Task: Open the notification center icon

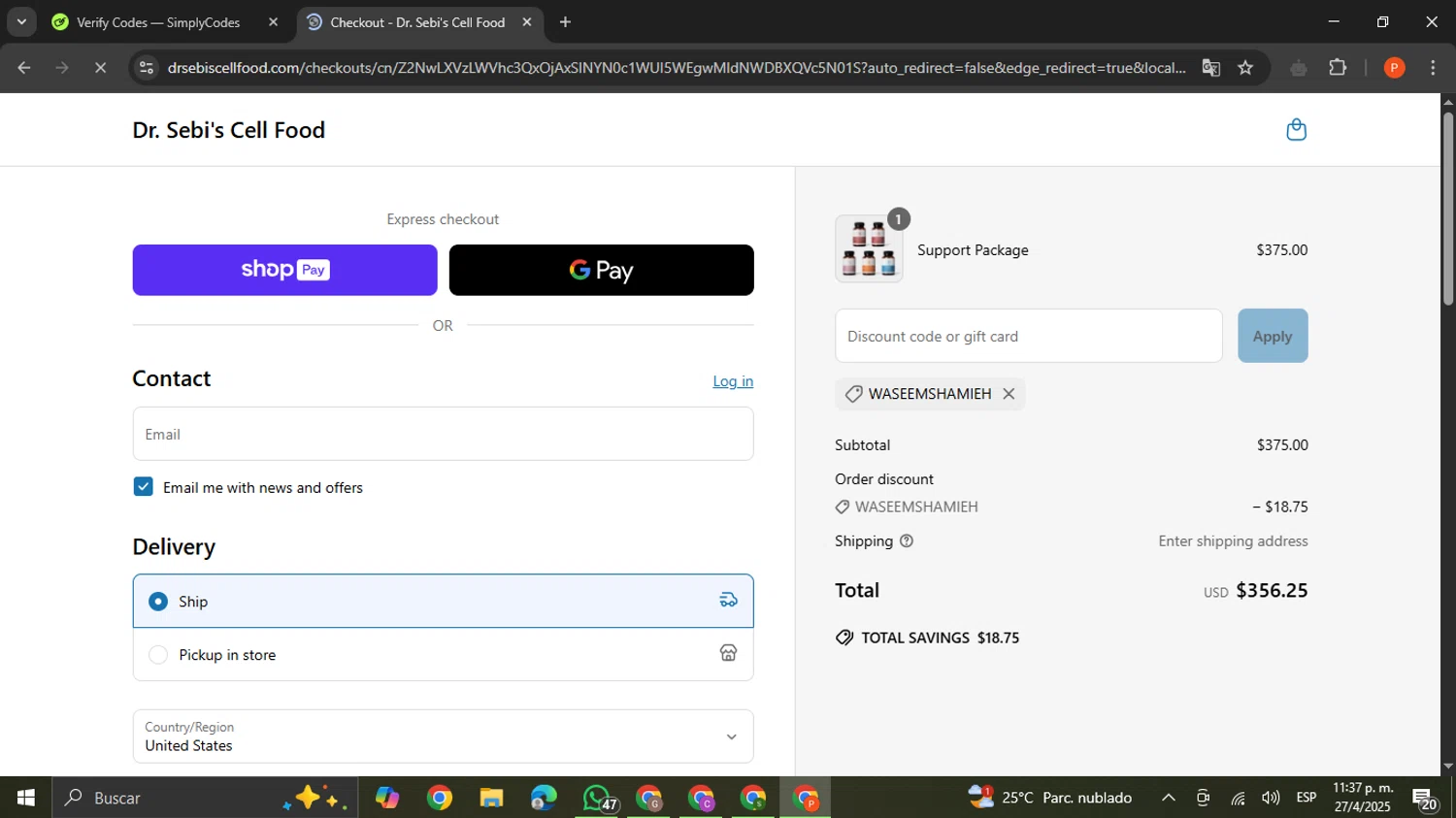Action: tap(1425, 799)
